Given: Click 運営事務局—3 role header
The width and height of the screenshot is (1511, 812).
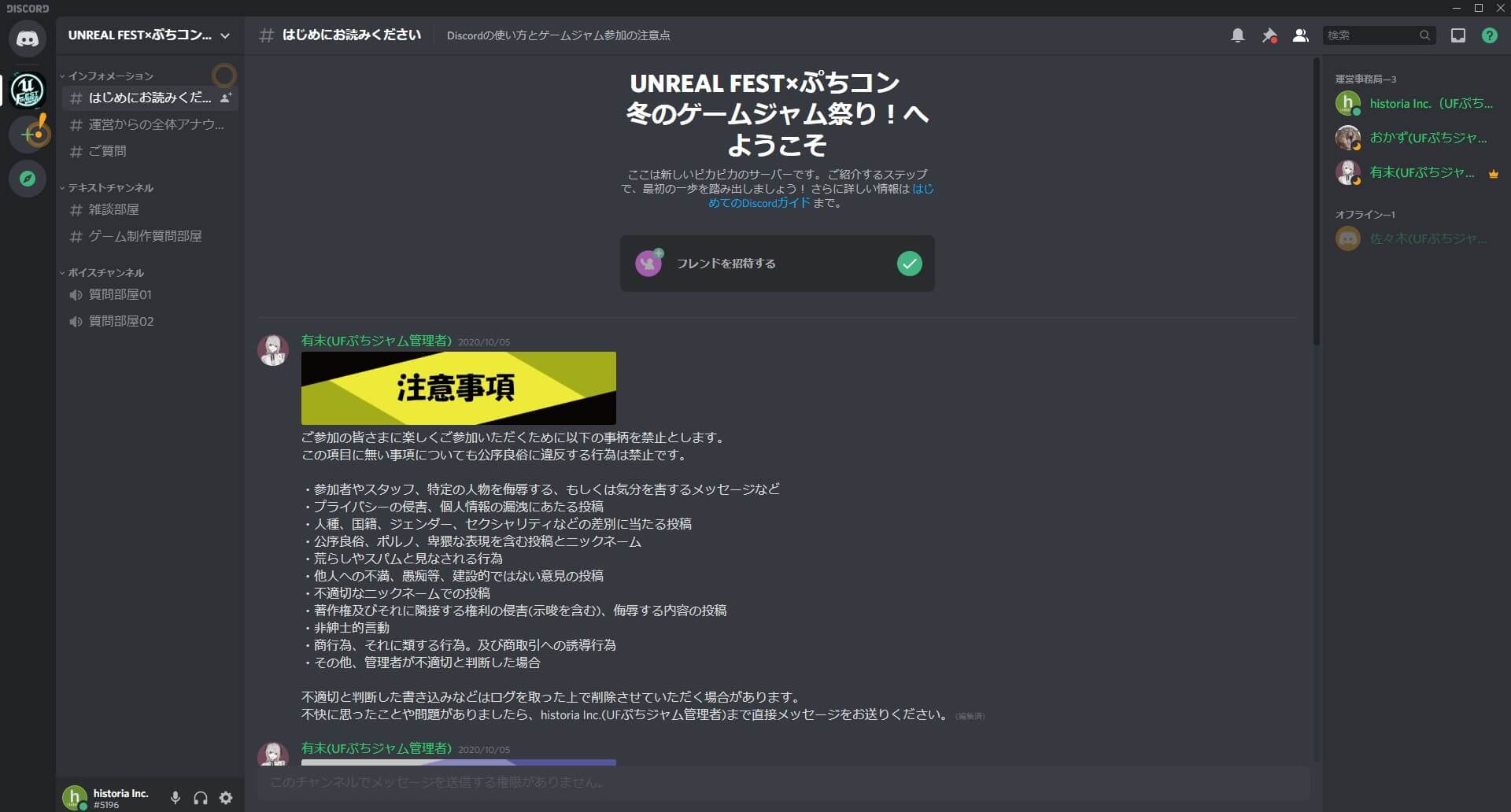Looking at the screenshot, I should (1365, 79).
